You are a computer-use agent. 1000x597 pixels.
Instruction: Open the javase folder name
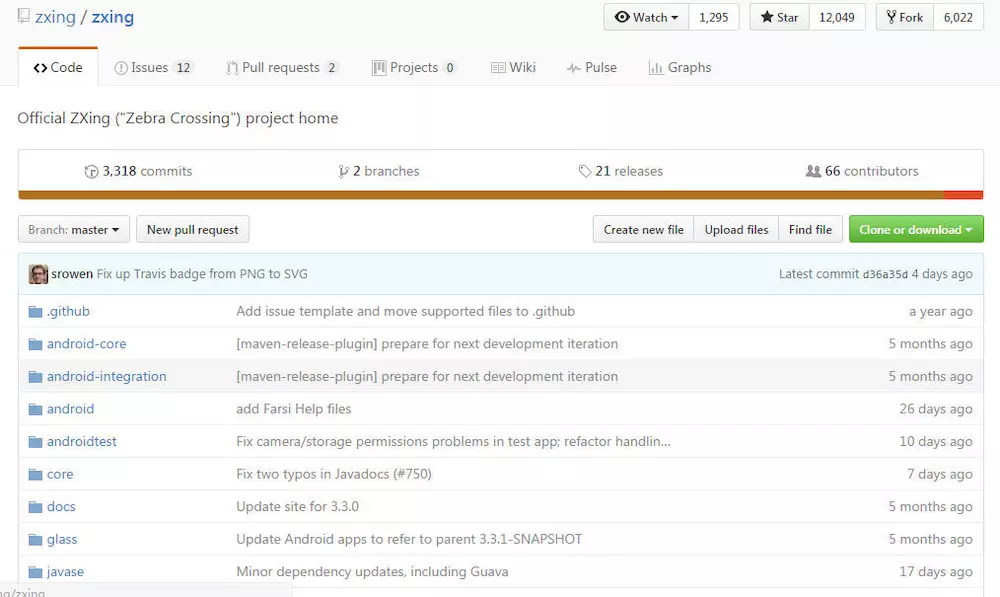(65, 572)
